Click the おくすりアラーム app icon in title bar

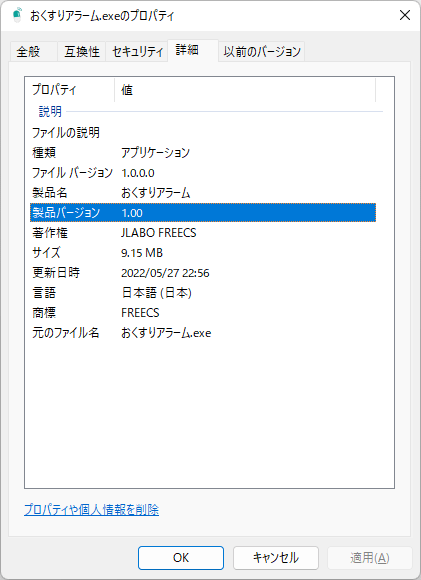point(17,15)
